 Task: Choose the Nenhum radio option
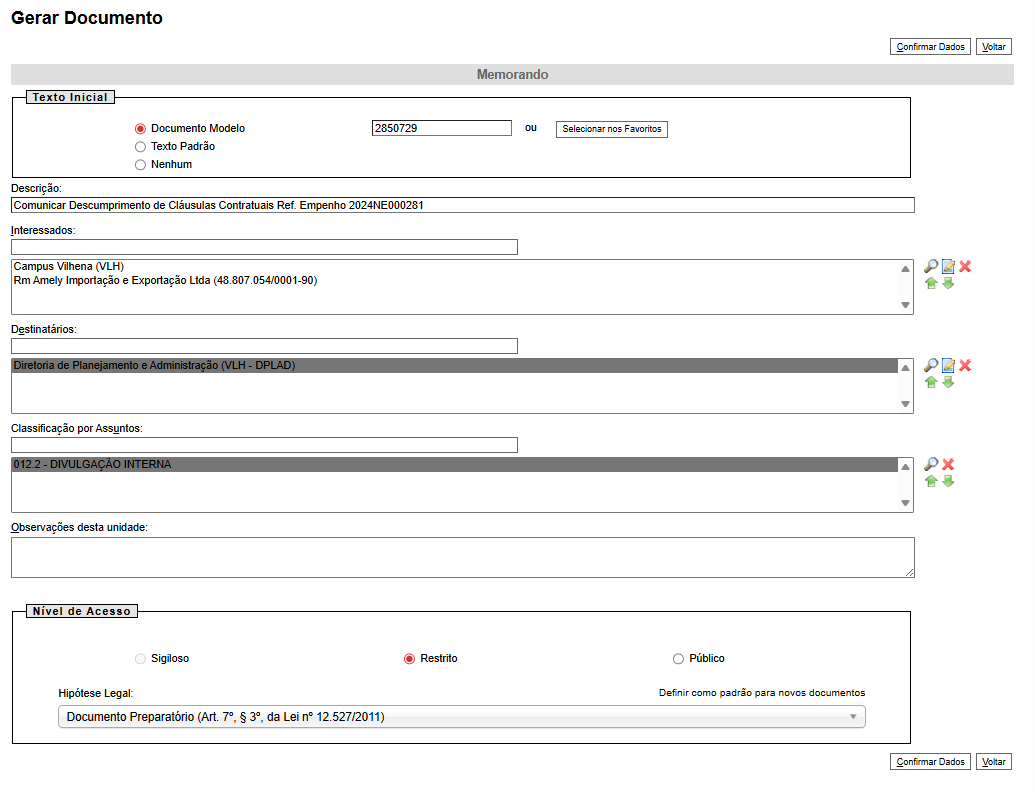coord(141,165)
